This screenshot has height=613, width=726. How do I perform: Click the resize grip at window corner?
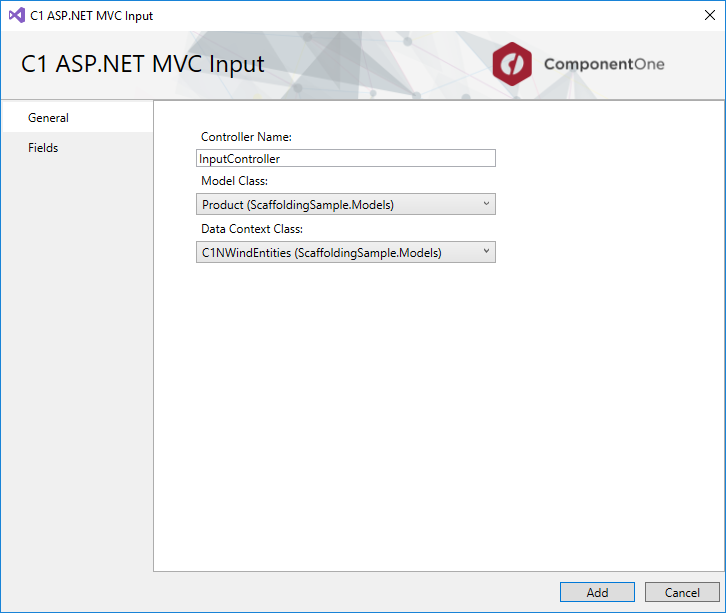click(720, 607)
